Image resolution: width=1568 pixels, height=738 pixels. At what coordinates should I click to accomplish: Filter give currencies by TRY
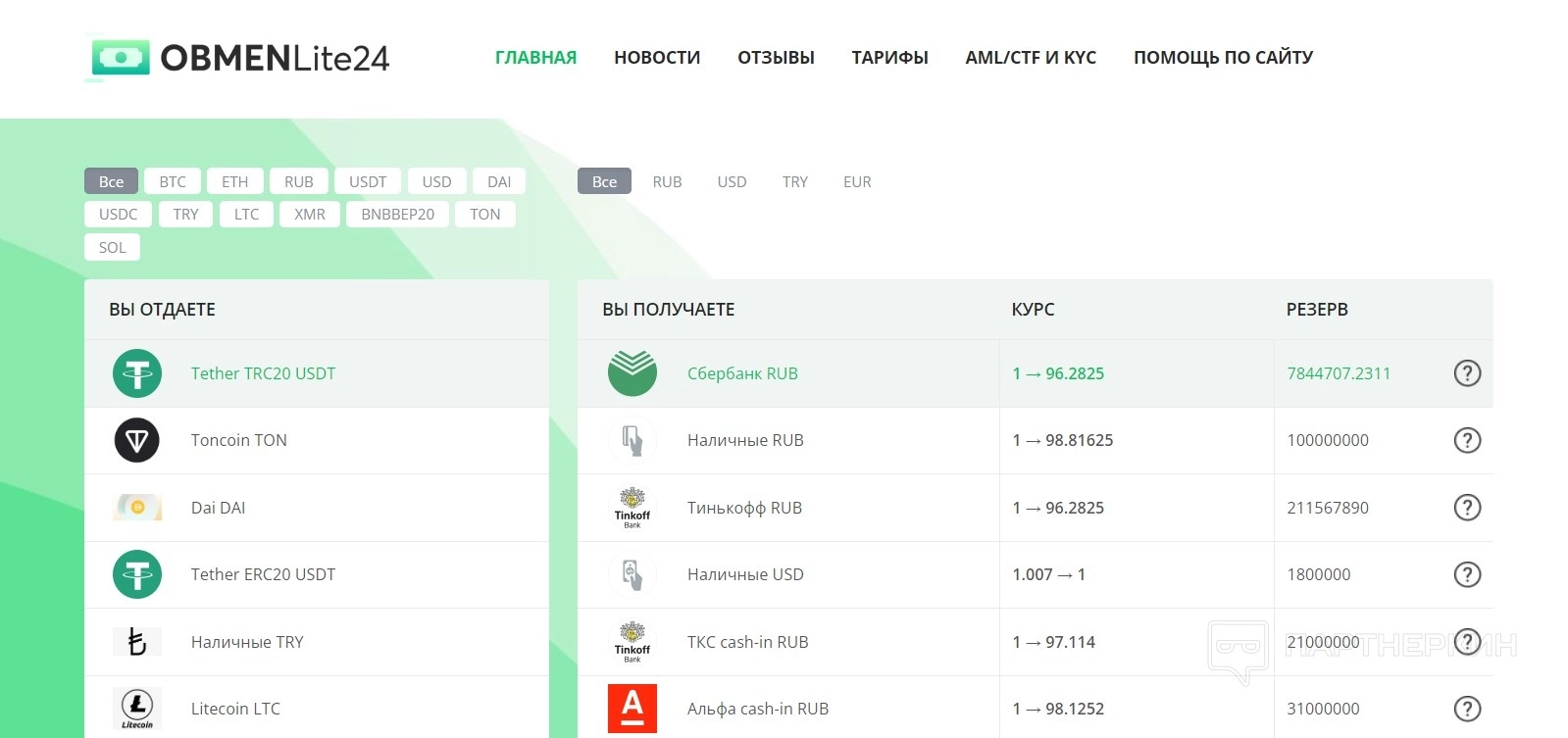[x=185, y=214]
